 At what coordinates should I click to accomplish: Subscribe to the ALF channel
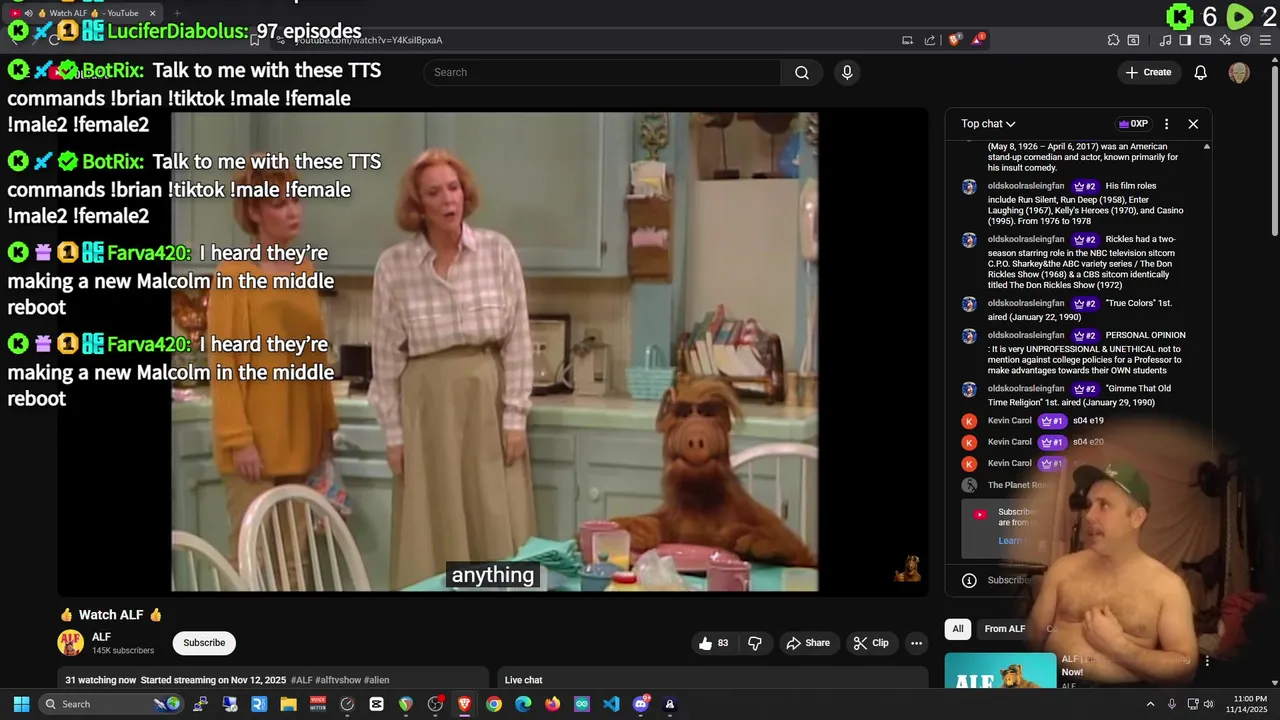tap(204, 643)
